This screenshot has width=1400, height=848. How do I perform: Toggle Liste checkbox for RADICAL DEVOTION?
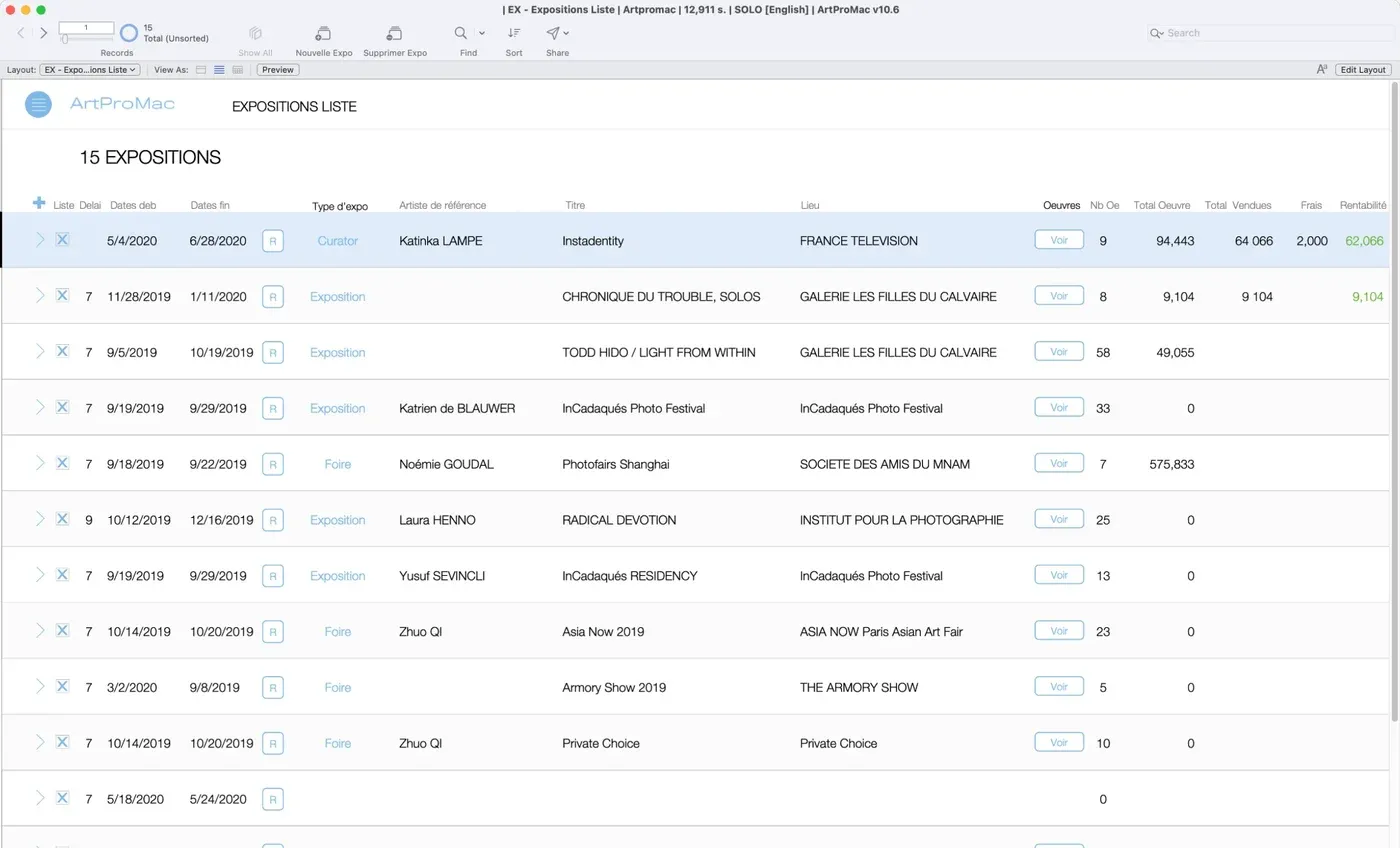(62, 519)
